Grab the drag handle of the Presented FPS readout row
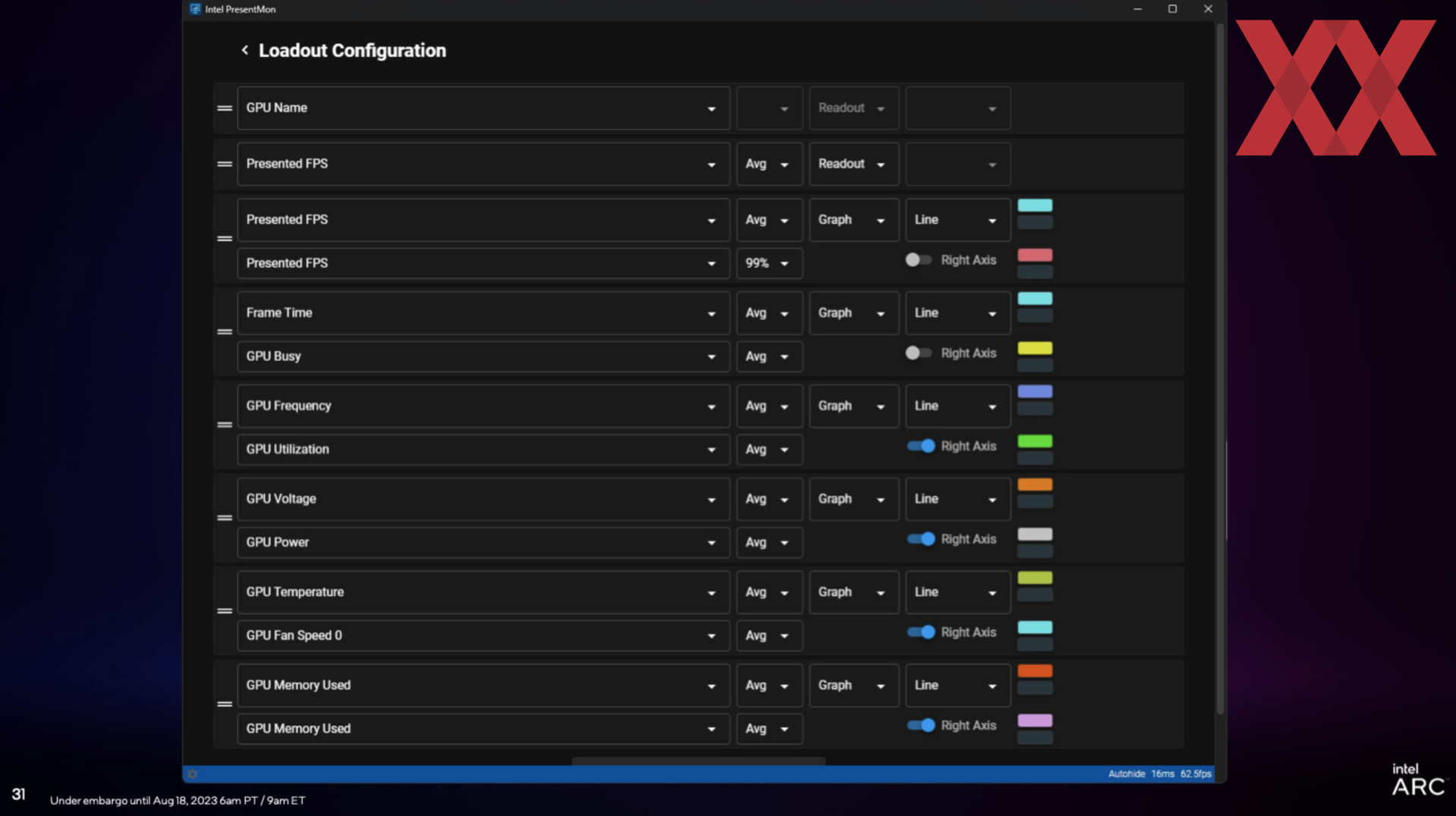This screenshot has width=1456, height=816. point(224,164)
